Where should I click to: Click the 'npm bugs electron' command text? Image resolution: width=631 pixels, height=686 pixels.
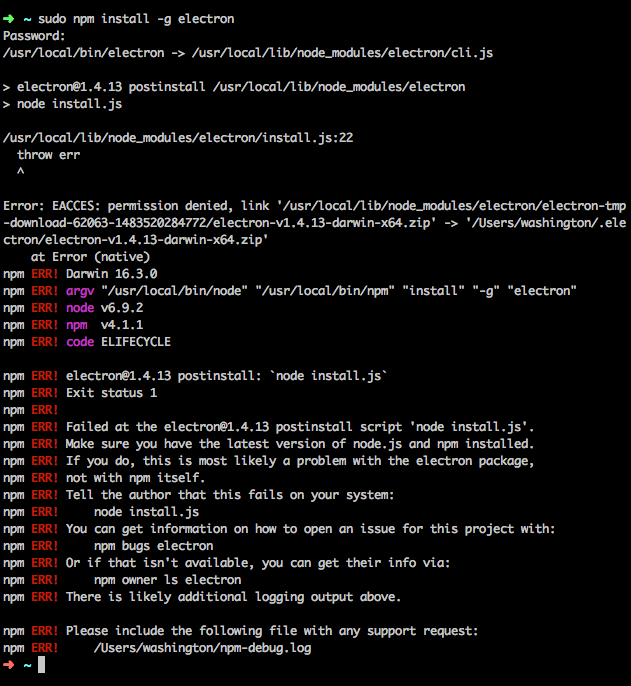click(154, 546)
